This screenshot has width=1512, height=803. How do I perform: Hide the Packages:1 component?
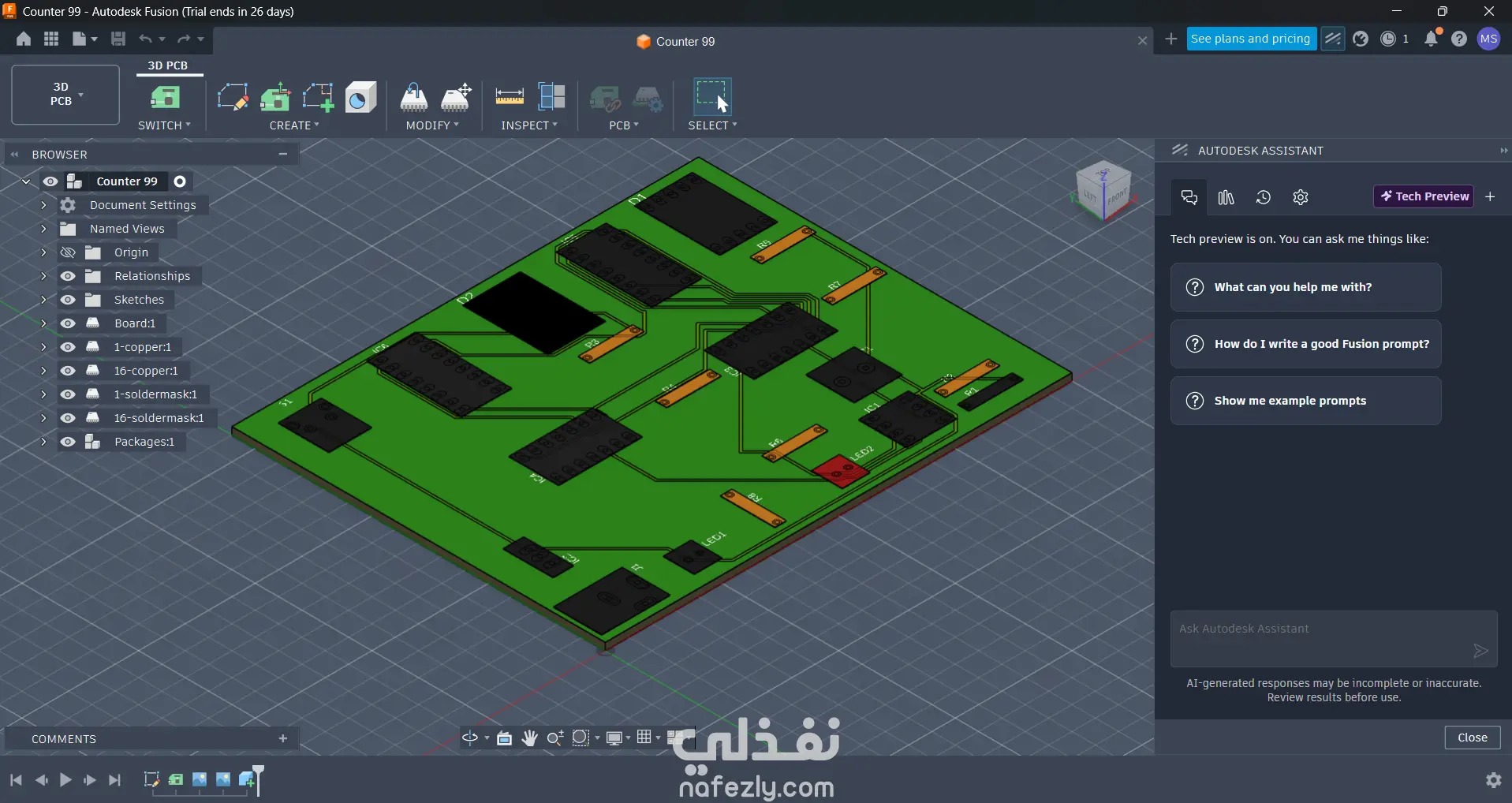pos(68,442)
